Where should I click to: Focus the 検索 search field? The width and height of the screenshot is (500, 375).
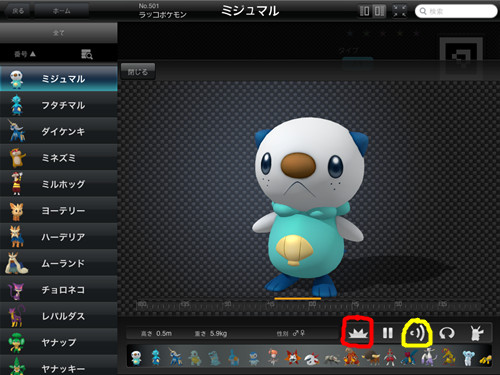[456, 11]
